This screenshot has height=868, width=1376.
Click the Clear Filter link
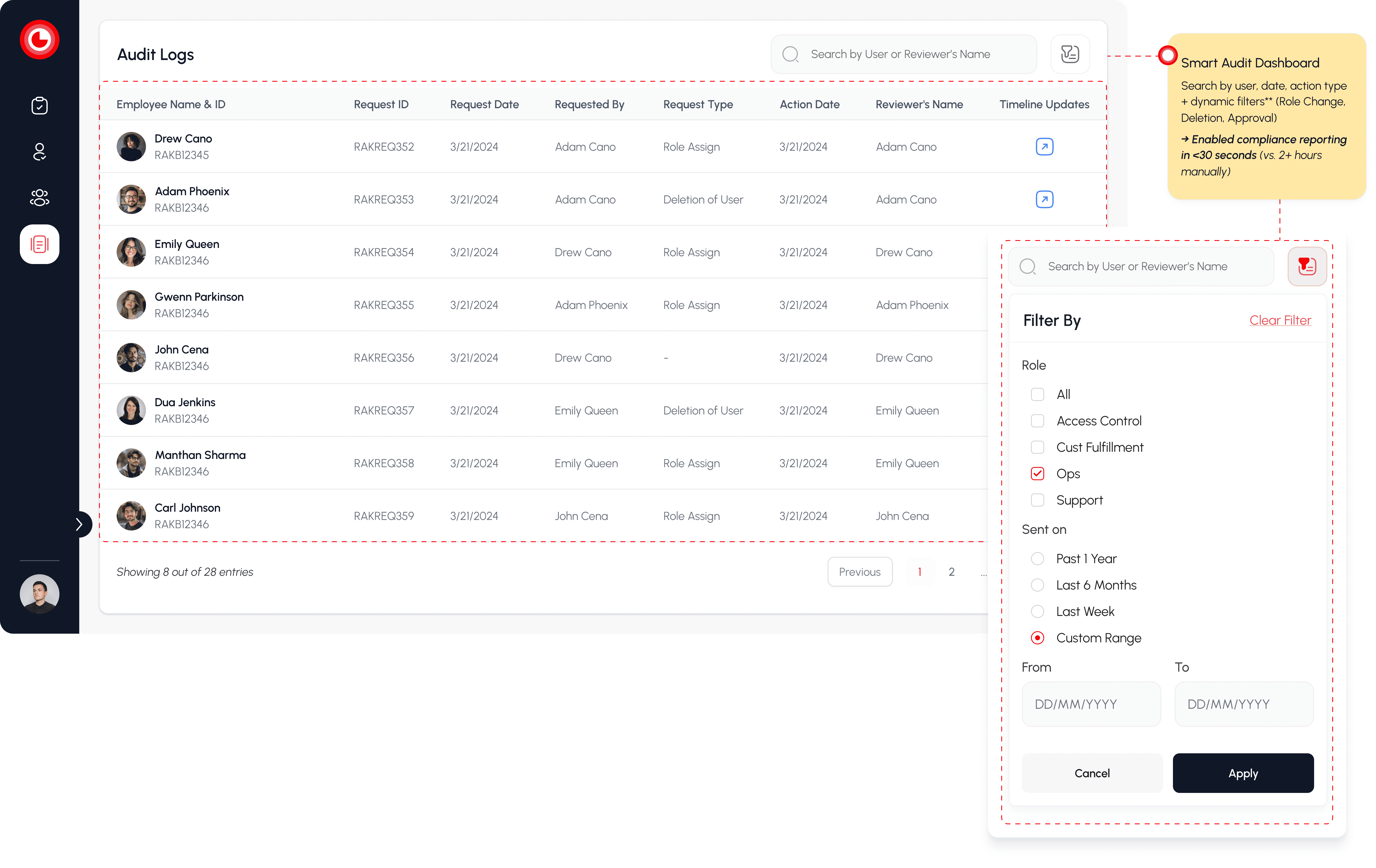point(1280,320)
